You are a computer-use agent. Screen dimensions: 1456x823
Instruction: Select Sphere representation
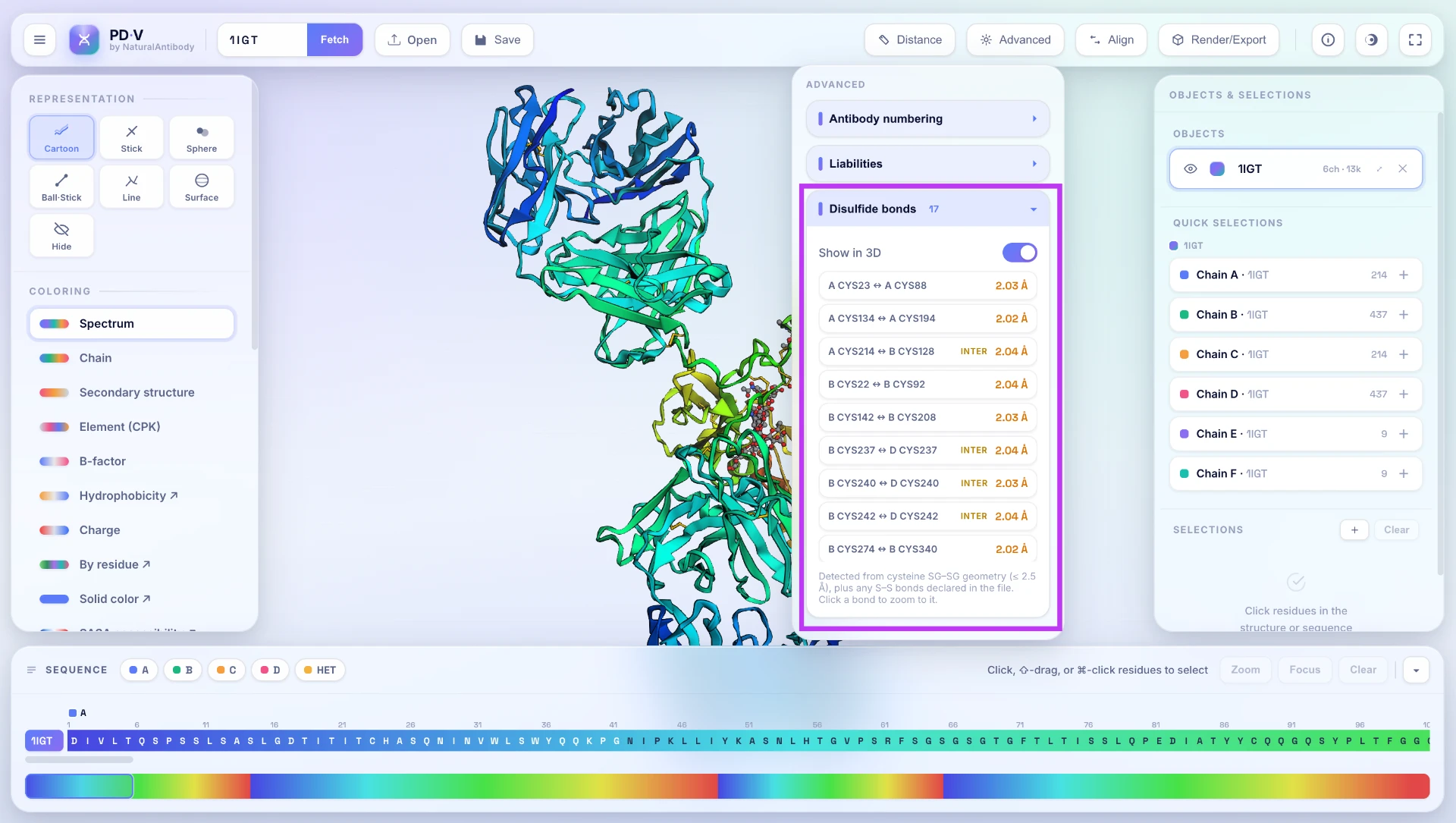tap(202, 137)
